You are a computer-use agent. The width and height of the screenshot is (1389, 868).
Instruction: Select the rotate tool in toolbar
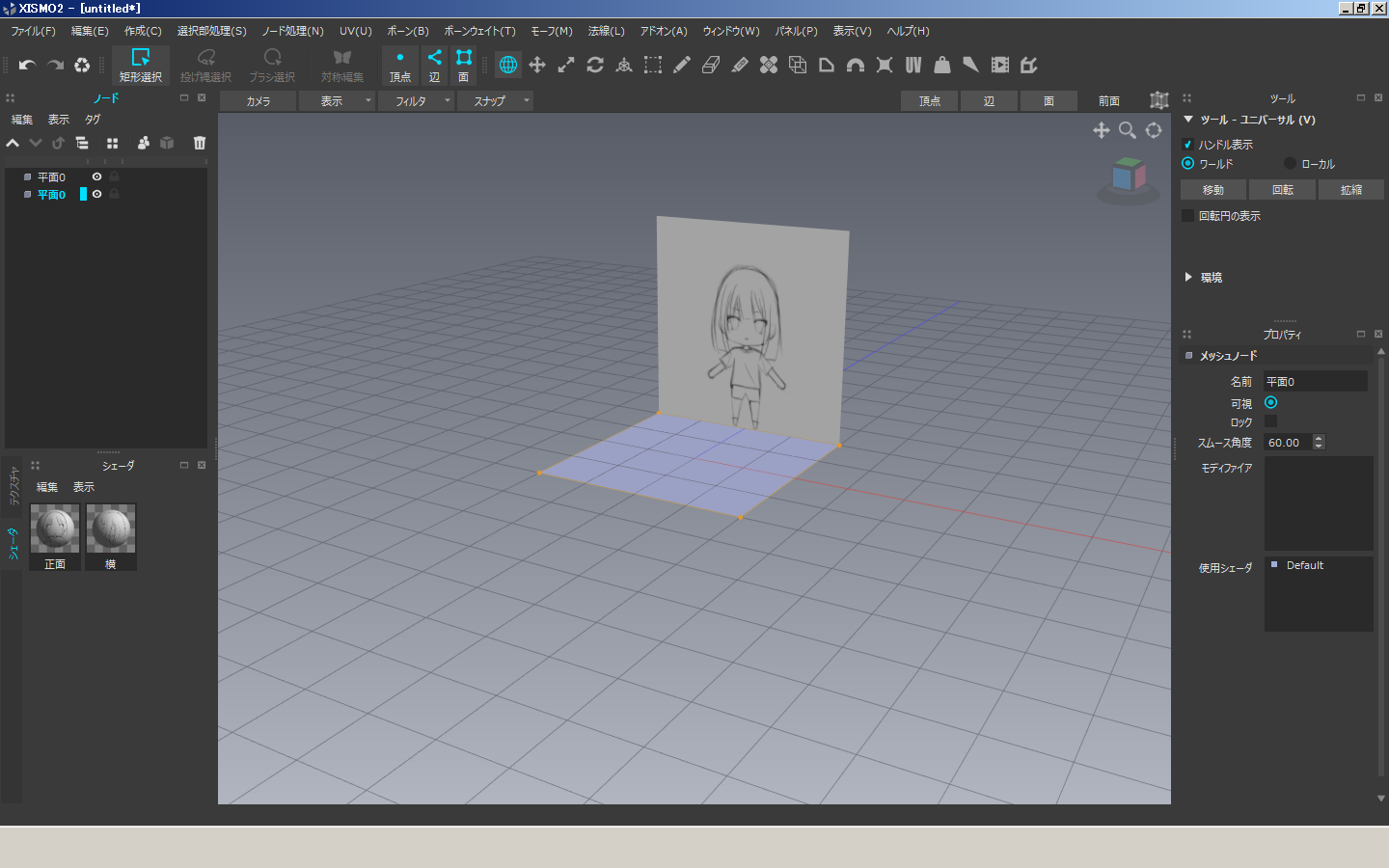pyautogui.click(x=595, y=65)
